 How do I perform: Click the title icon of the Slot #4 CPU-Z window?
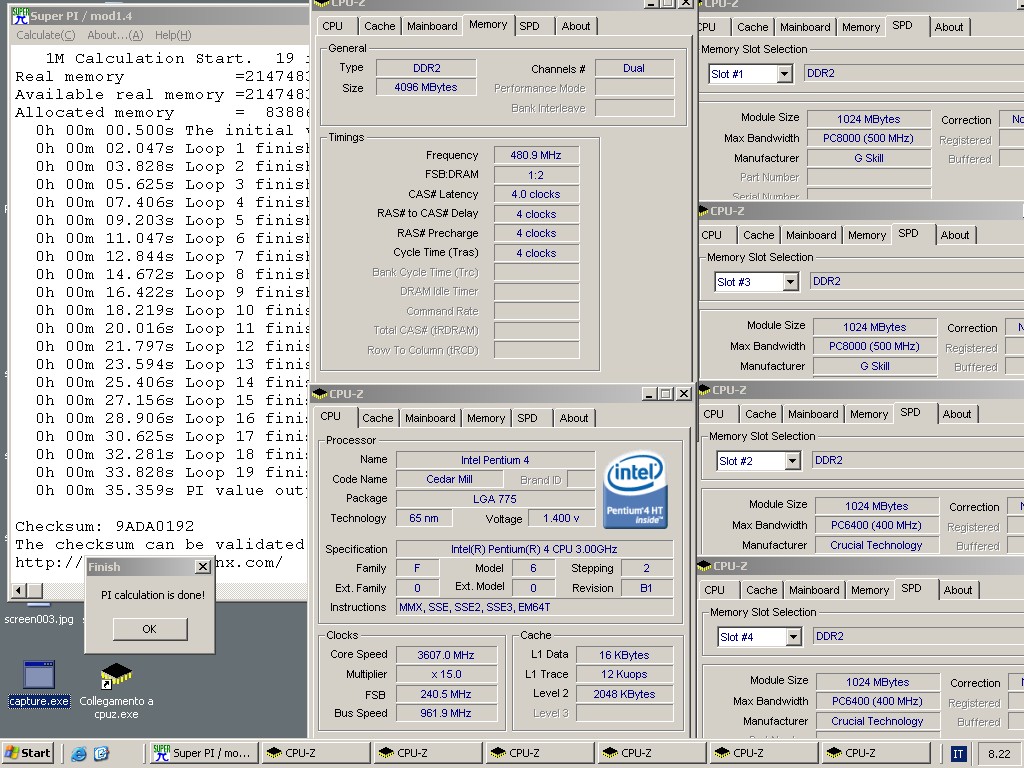click(x=705, y=566)
